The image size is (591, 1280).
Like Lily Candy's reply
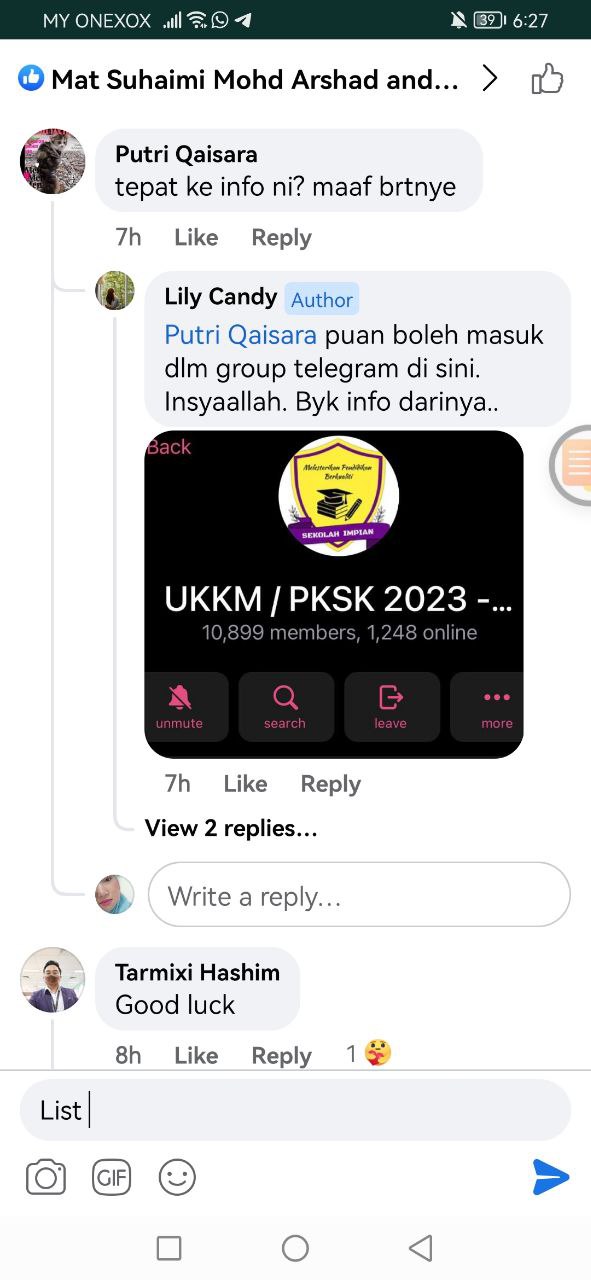(245, 784)
